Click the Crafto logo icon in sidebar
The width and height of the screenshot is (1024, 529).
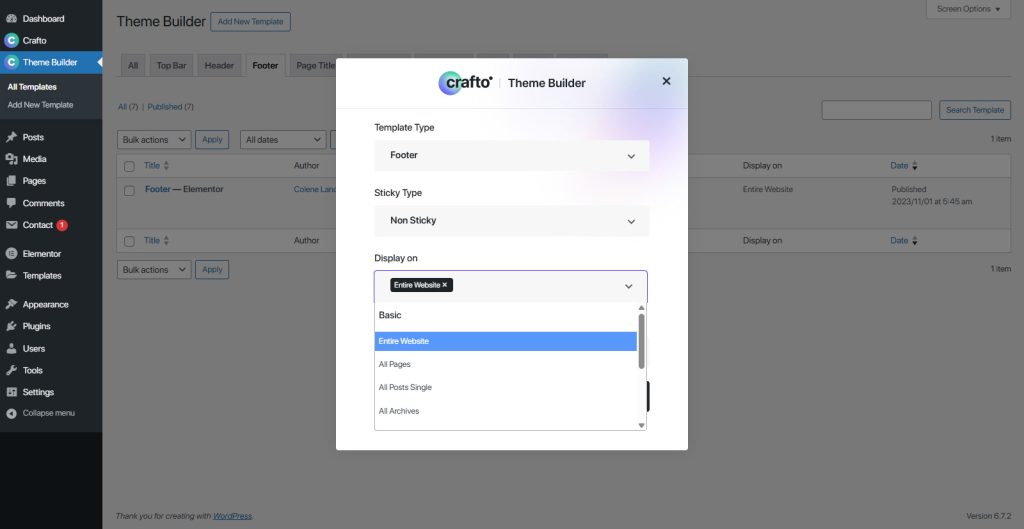click(x=11, y=40)
